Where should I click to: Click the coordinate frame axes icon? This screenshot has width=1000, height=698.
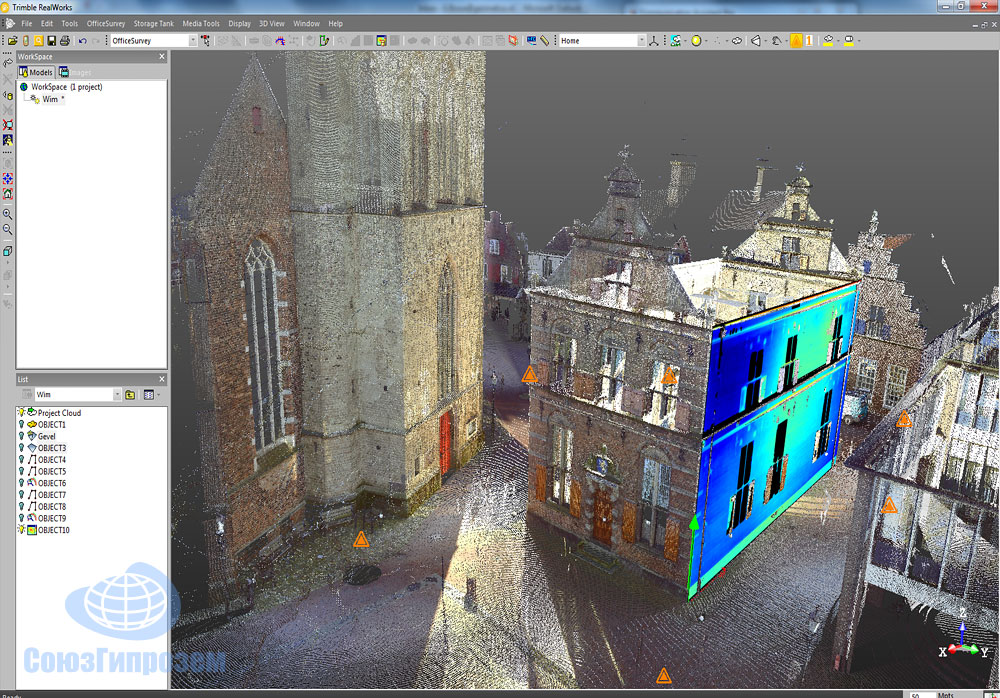[x=654, y=41]
